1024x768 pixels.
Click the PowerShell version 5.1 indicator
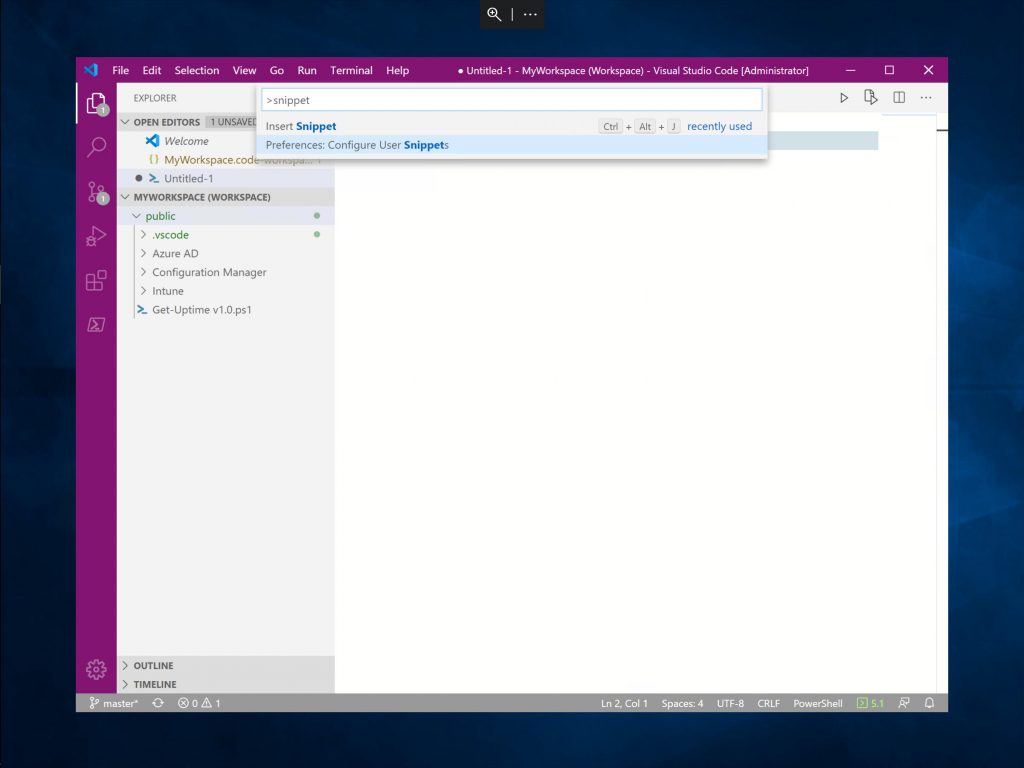click(x=870, y=703)
